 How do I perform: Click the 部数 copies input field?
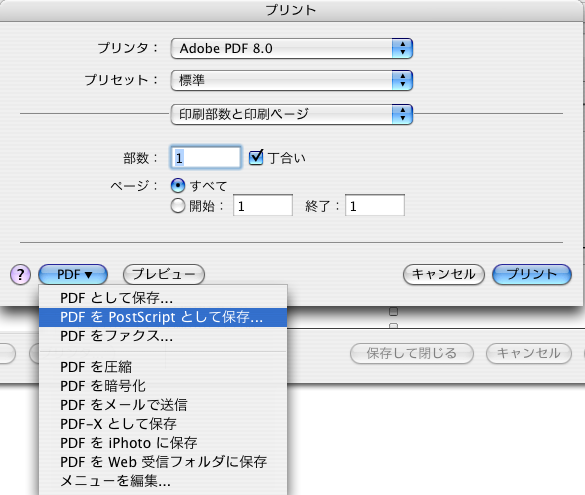click(206, 157)
